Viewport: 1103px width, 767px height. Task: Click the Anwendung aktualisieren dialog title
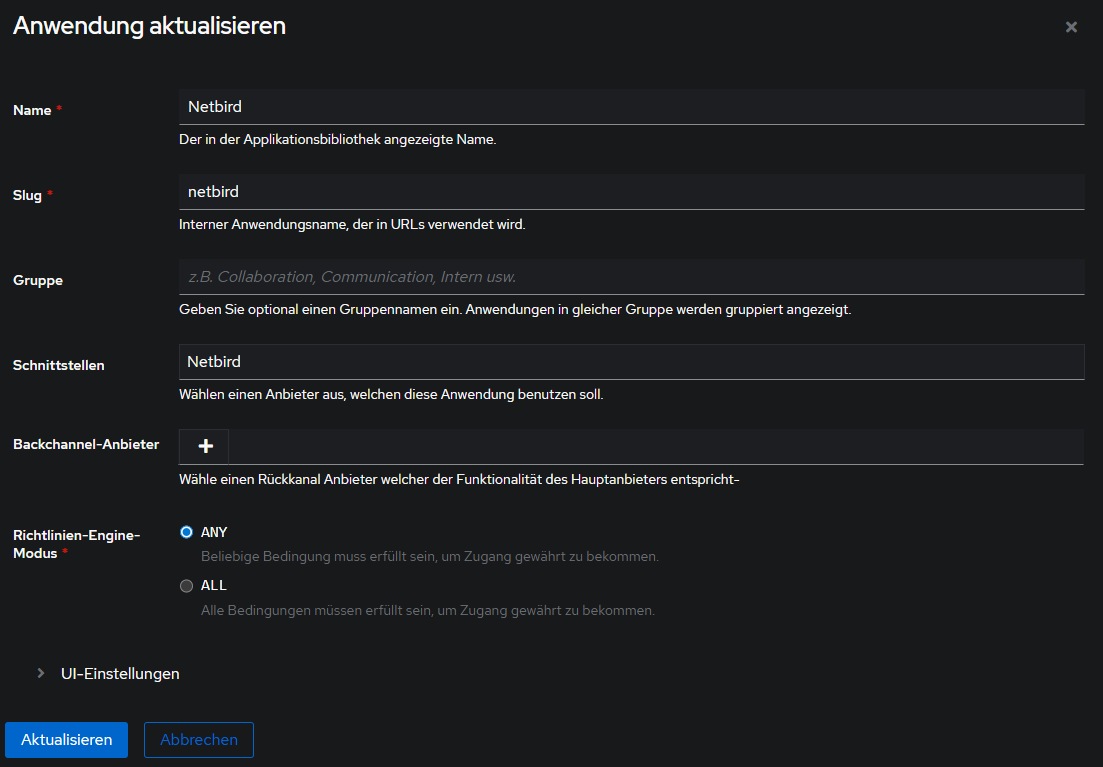(x=149, y=26)
